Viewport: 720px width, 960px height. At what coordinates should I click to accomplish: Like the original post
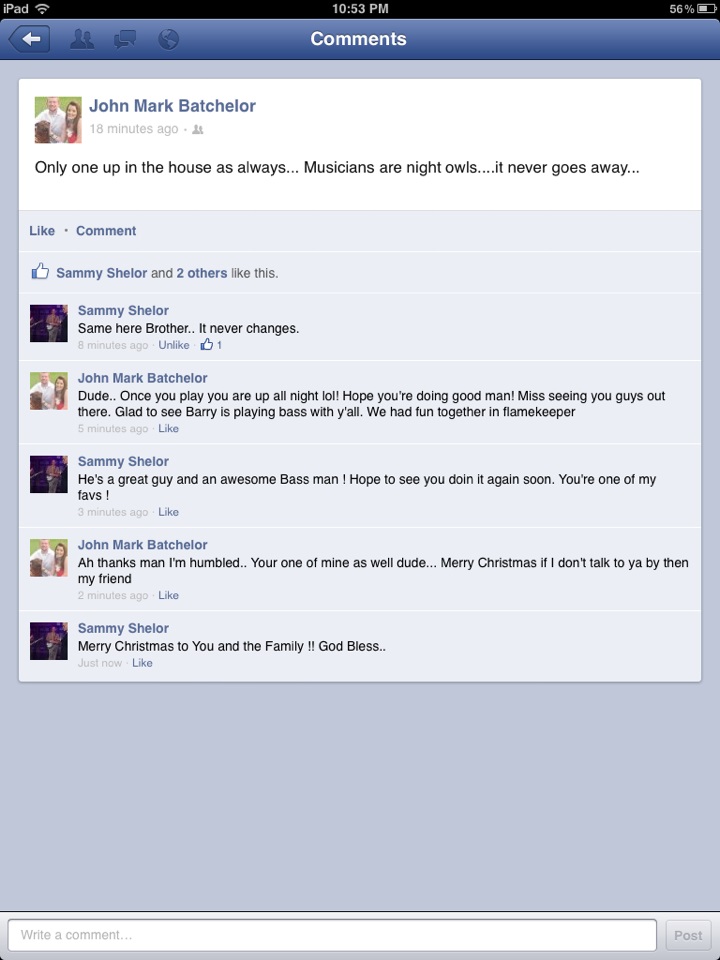[x=42, y=231]
